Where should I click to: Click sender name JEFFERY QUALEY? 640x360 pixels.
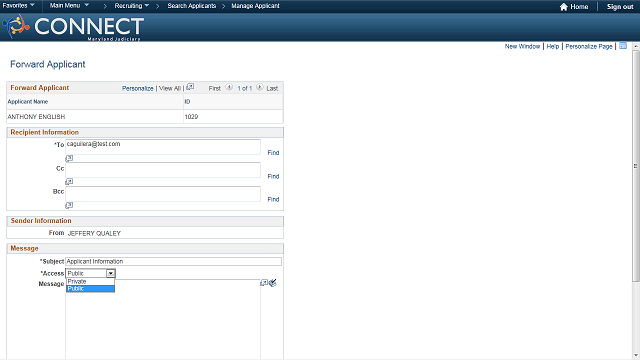coord(94,233)
